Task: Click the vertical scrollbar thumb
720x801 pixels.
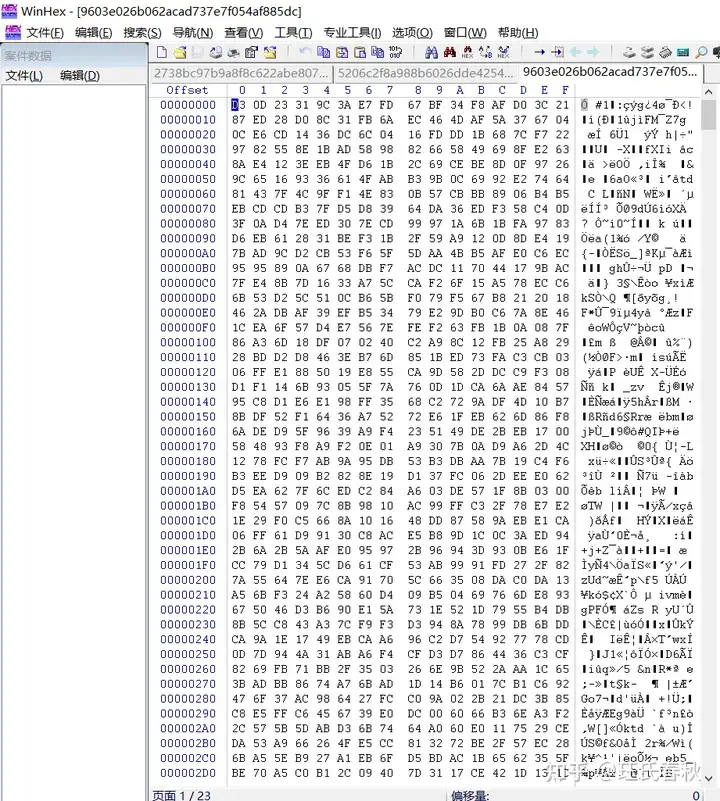Action: (x=708, y=114)
